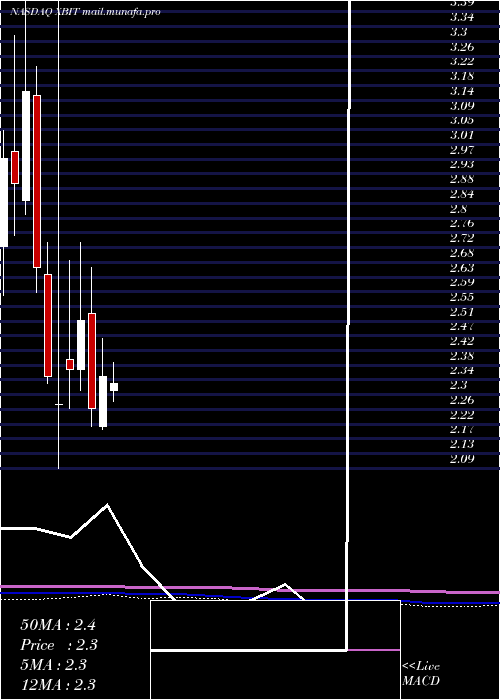Click the 2.09 price axis label
This screenshot has width=500, height=700.
coord(462,458)
